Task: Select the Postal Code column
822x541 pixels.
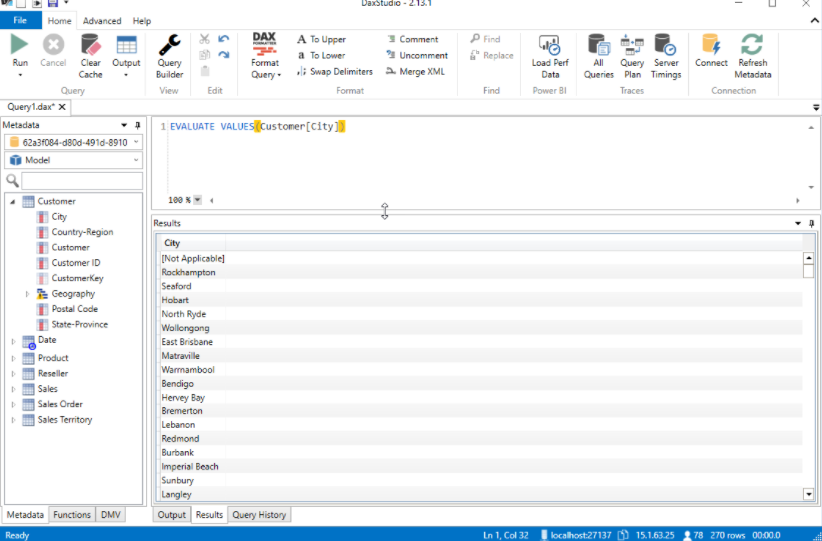Action: click(74, 309)
